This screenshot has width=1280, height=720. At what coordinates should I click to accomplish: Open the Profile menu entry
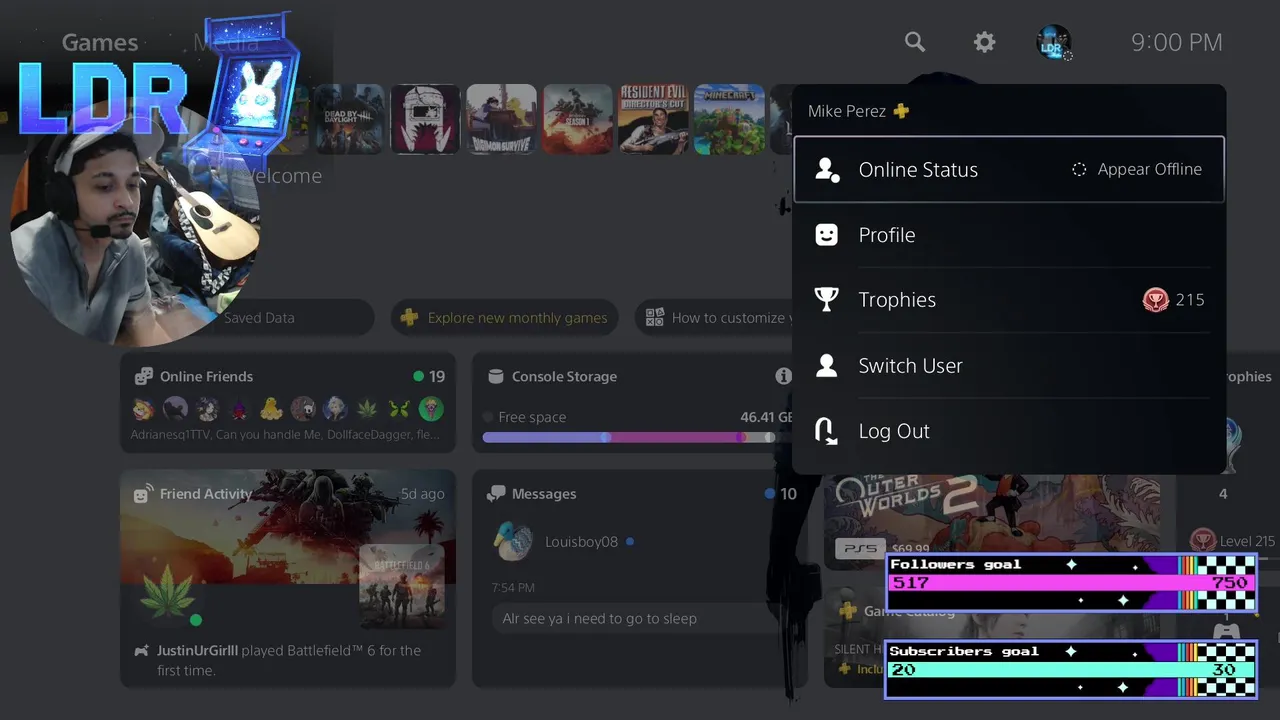[1009, 235]
